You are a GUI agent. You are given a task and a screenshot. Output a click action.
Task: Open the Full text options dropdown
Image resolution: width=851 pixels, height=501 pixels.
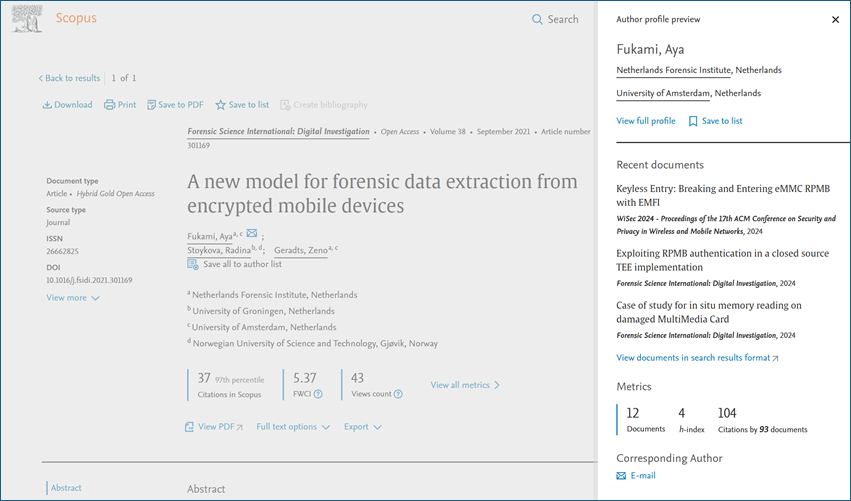293,427
